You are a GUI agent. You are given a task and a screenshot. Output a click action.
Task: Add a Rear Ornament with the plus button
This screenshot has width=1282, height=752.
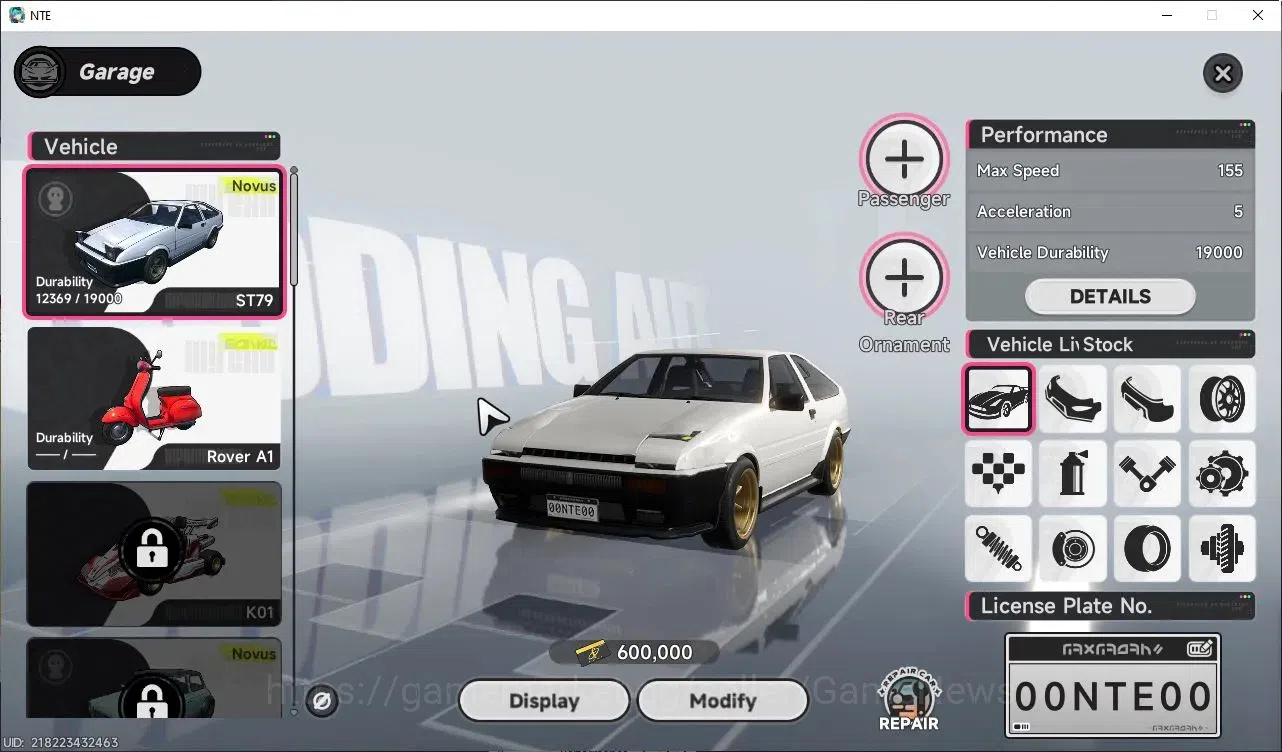click(x=904, y=275)
